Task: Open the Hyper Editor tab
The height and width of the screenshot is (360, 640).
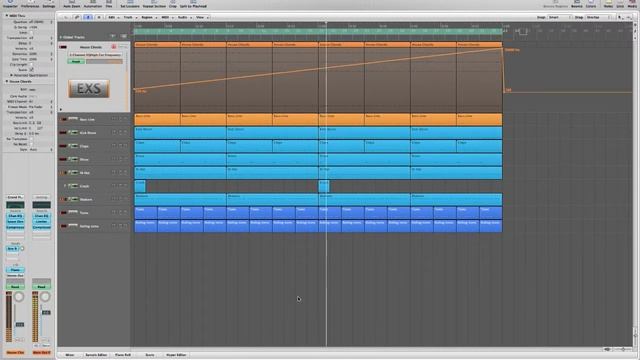Action: tap(176, 355)
